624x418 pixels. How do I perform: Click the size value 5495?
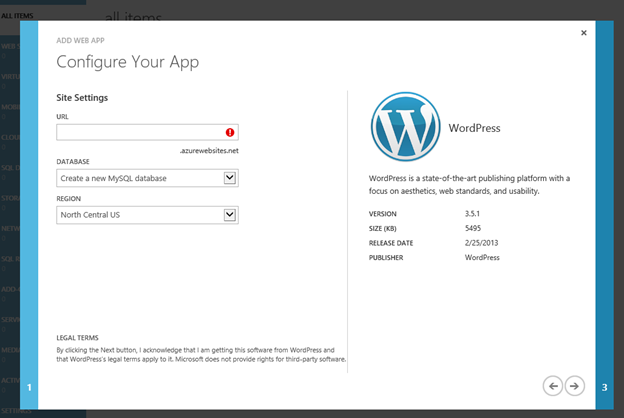[x=473, y=228]
